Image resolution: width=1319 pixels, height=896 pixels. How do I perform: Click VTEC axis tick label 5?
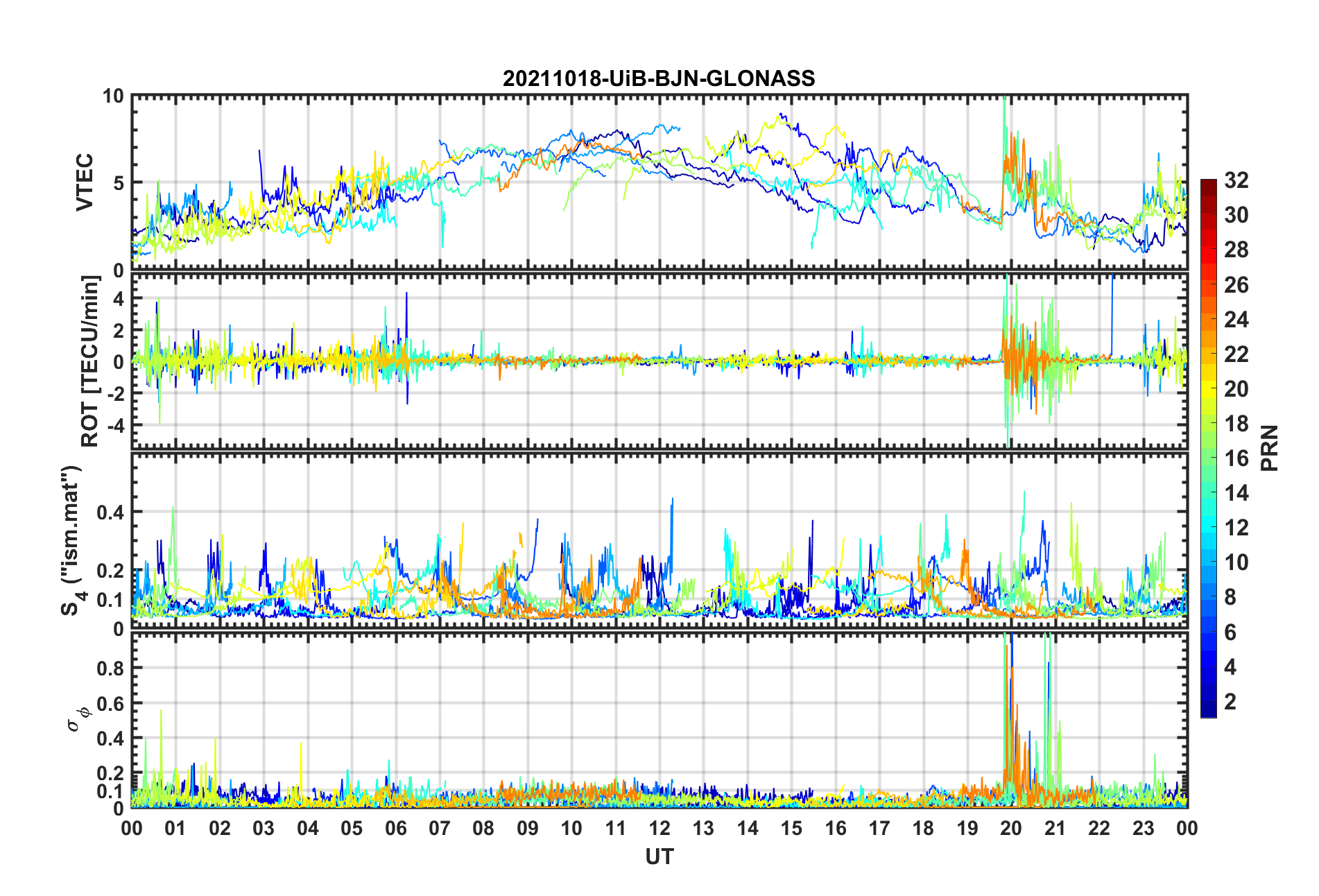tap(119, 183)
